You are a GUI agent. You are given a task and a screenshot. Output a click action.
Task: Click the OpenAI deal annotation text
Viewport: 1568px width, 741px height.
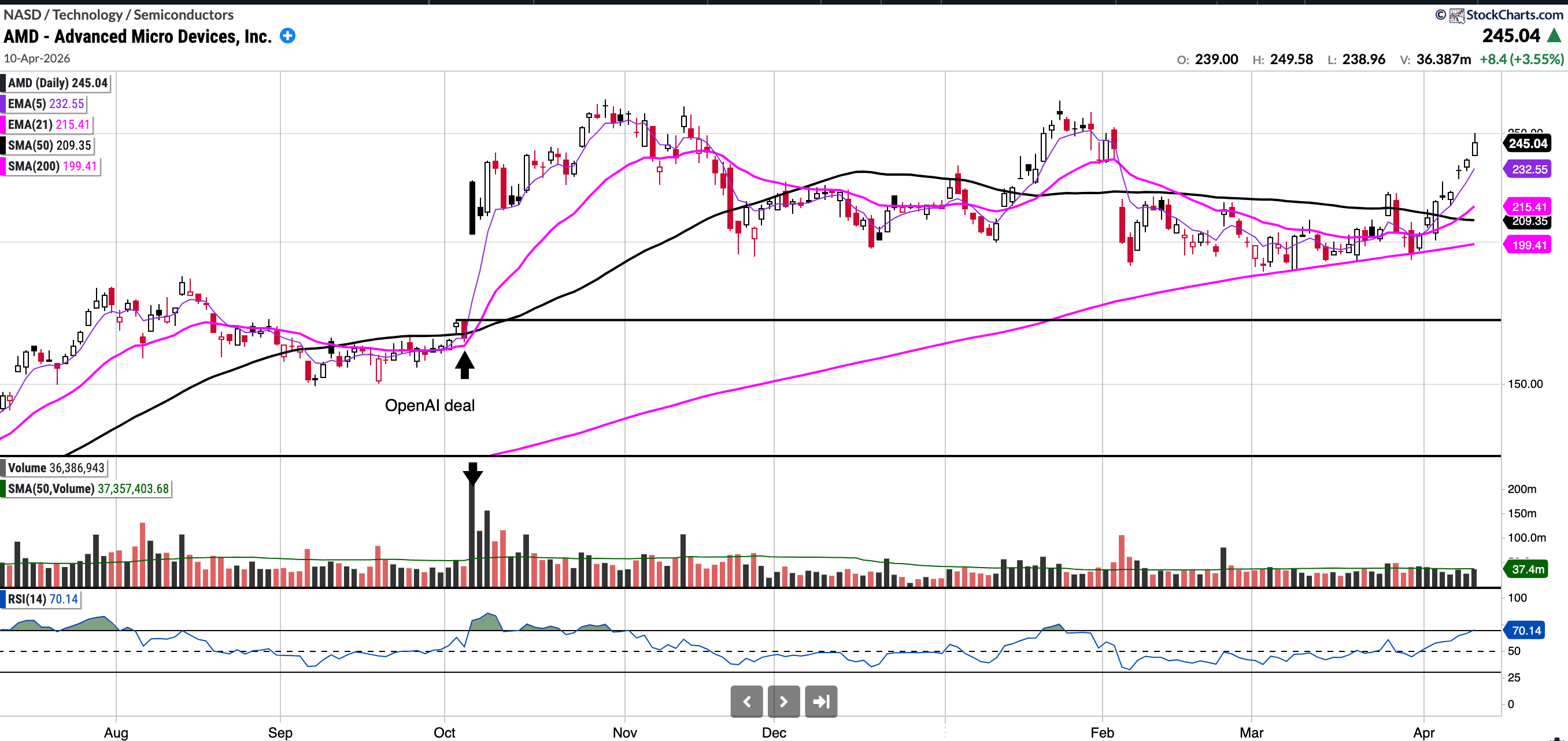coord(429,405)
